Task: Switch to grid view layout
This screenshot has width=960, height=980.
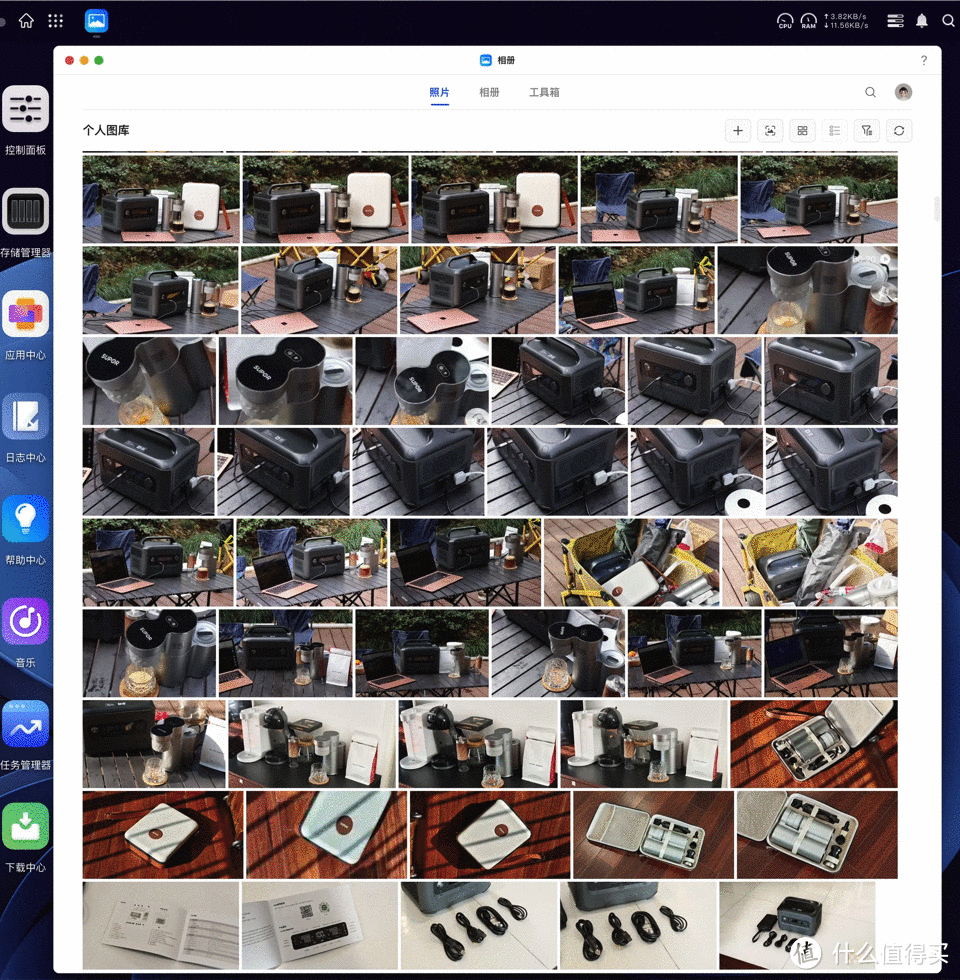Action: 802,131
